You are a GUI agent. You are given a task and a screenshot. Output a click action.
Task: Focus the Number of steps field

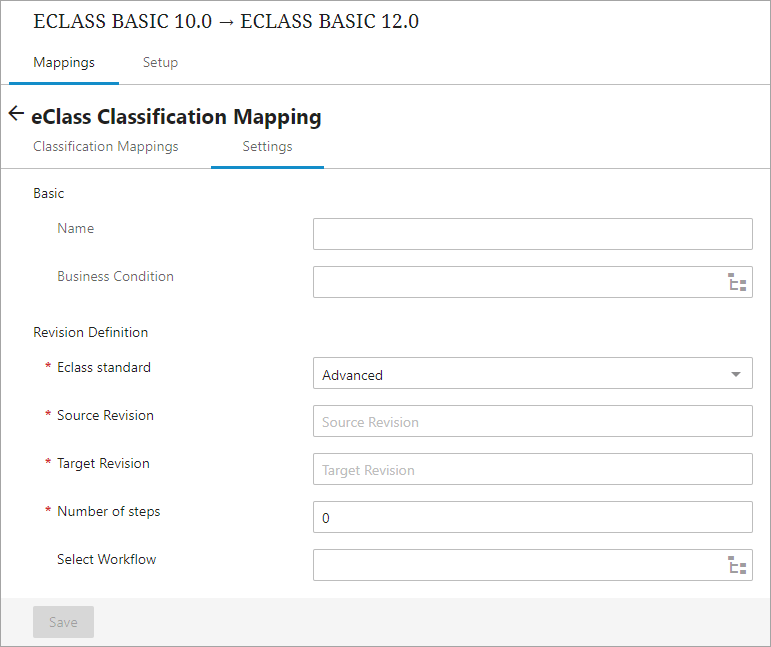point(532,518)
